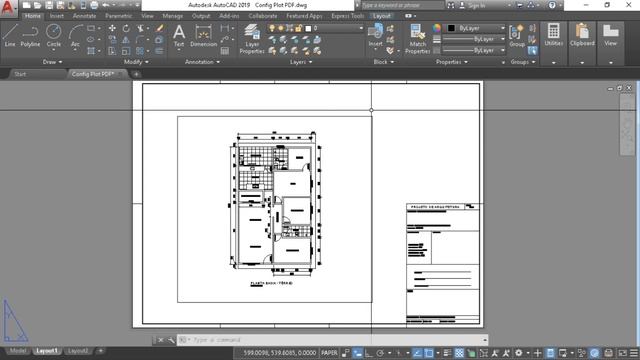
Task: Open the Dimension tool
Action: coord(203,35)
